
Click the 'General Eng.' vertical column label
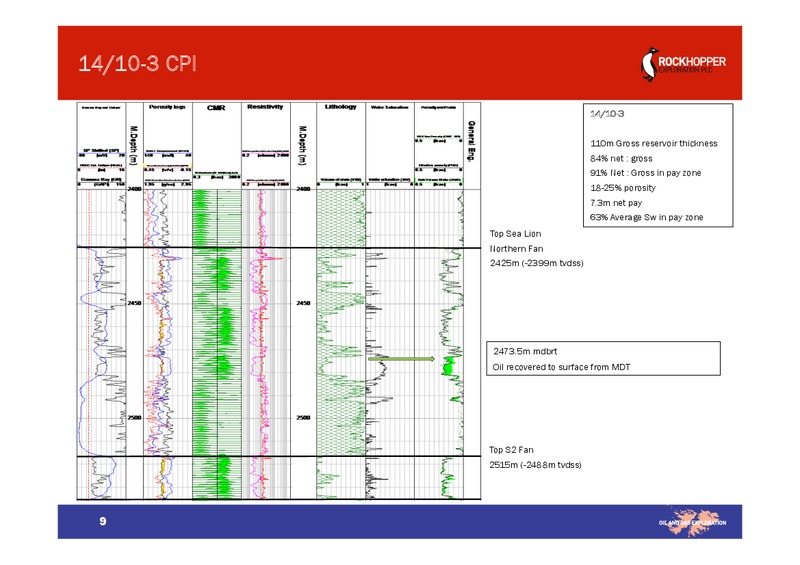(472, 141)
